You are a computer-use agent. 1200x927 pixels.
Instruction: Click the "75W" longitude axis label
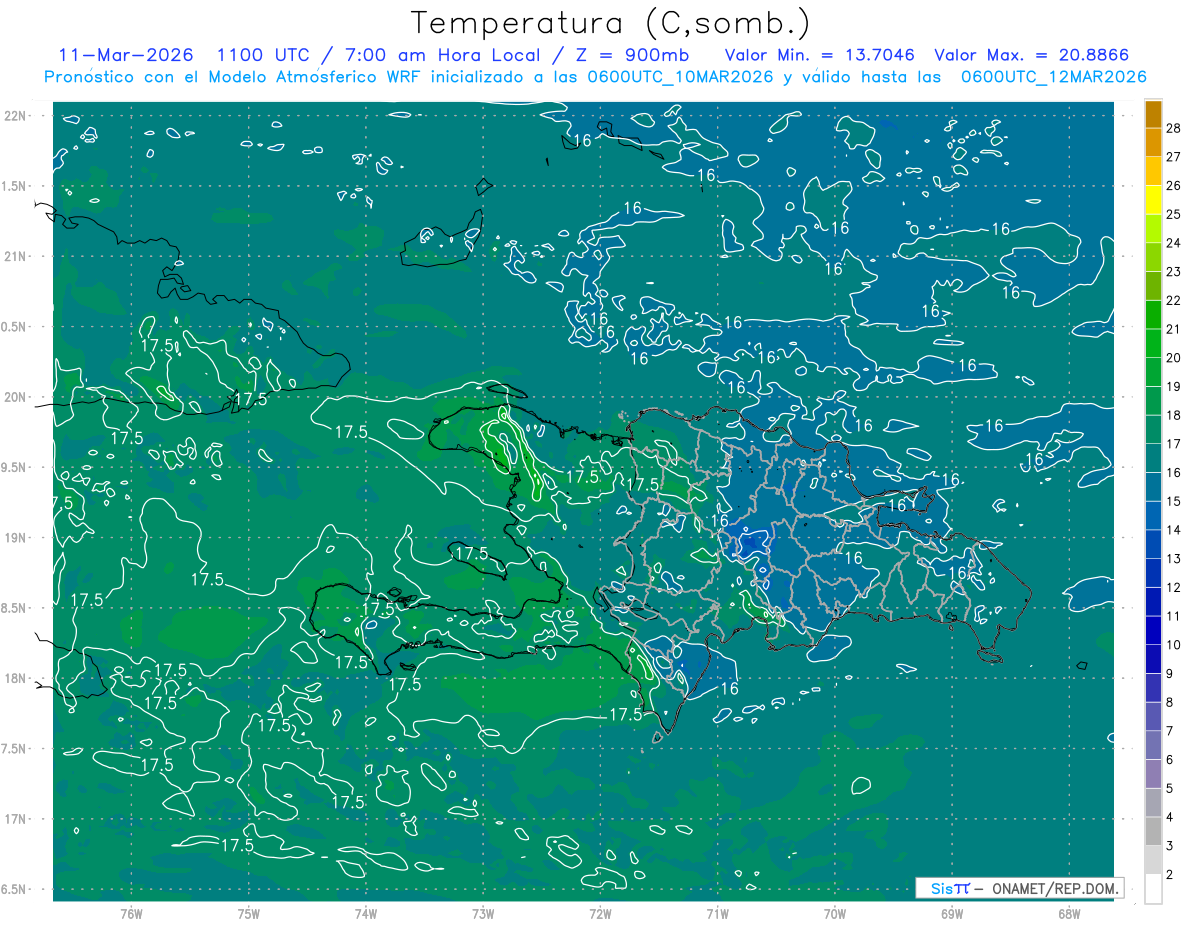click(249, 912)
